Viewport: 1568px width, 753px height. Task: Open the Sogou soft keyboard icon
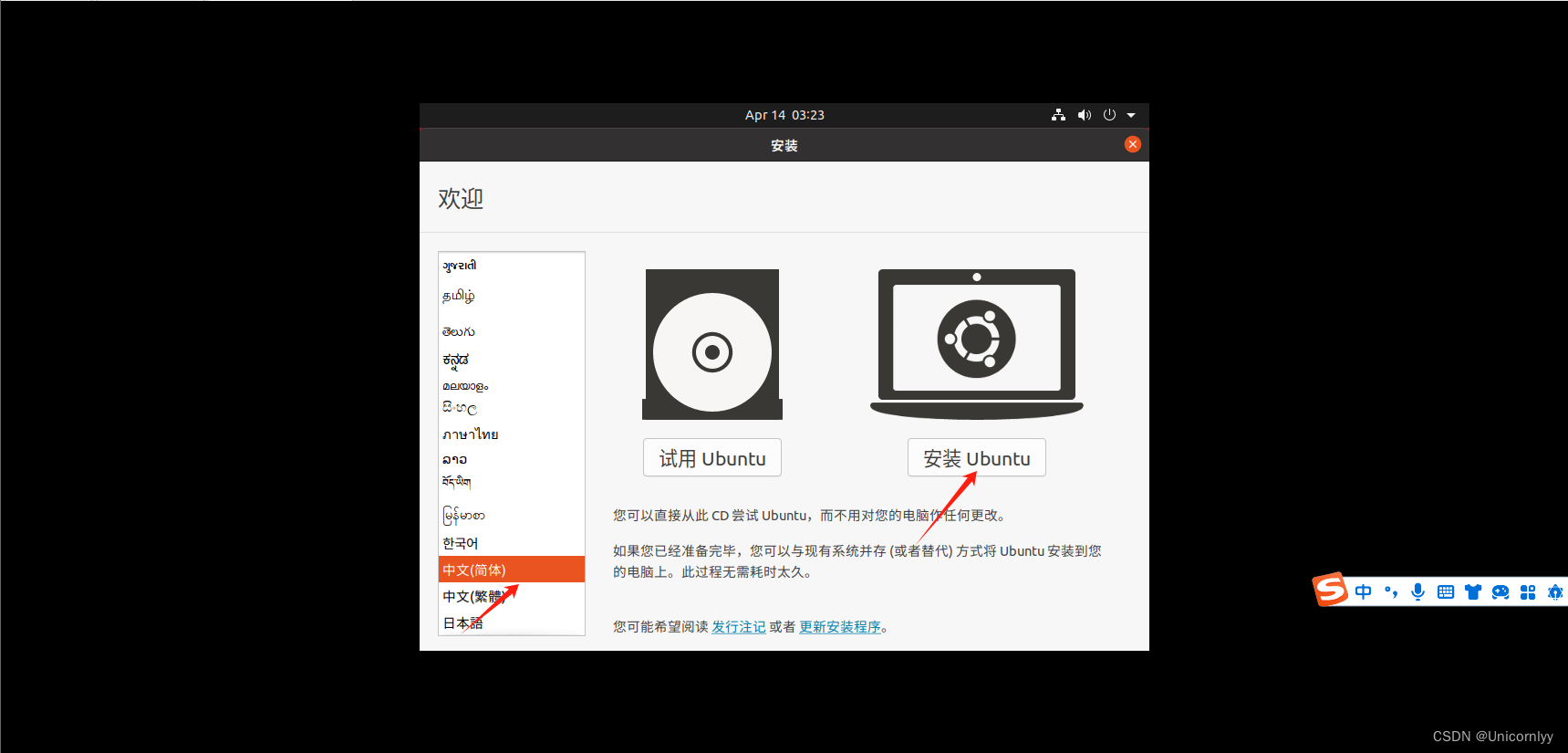(x=1446, y=591)
